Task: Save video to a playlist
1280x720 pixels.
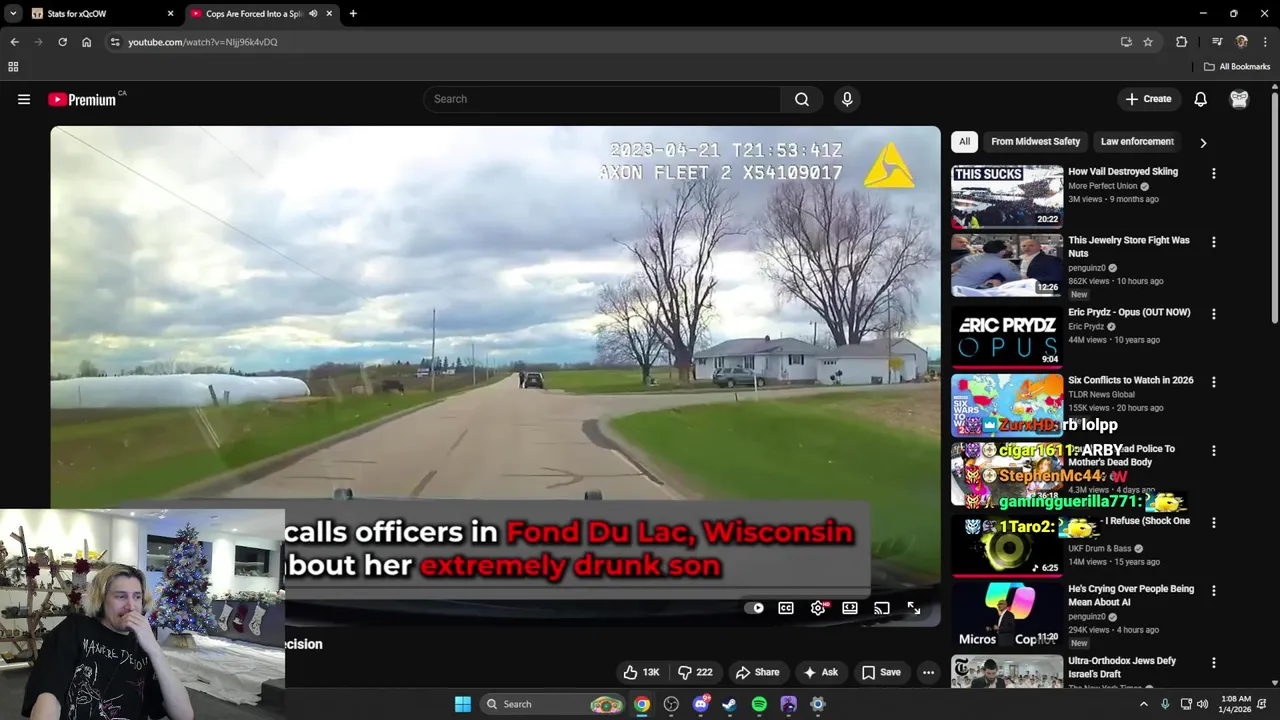Action: tap(881, 672)
